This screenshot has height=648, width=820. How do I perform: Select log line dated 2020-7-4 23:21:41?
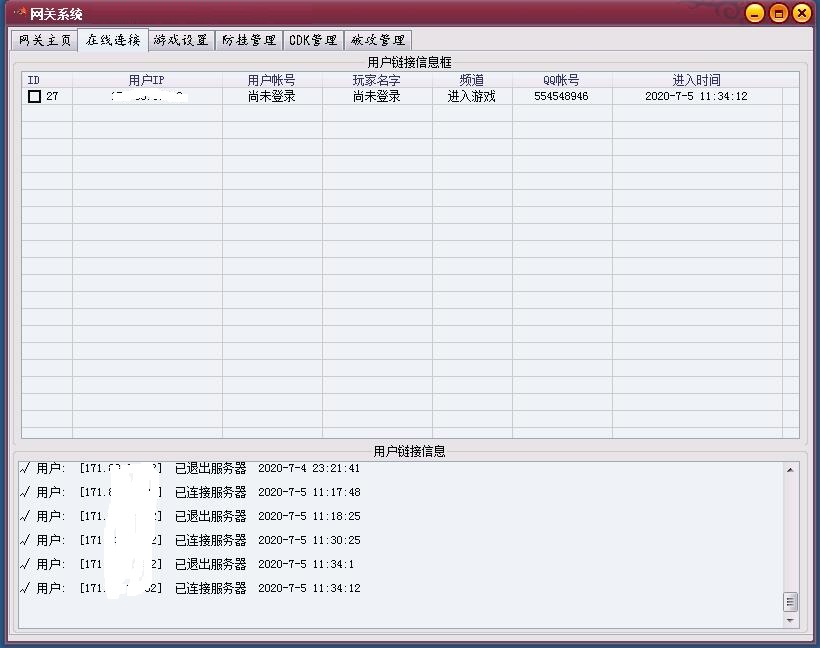click(190, 468)
